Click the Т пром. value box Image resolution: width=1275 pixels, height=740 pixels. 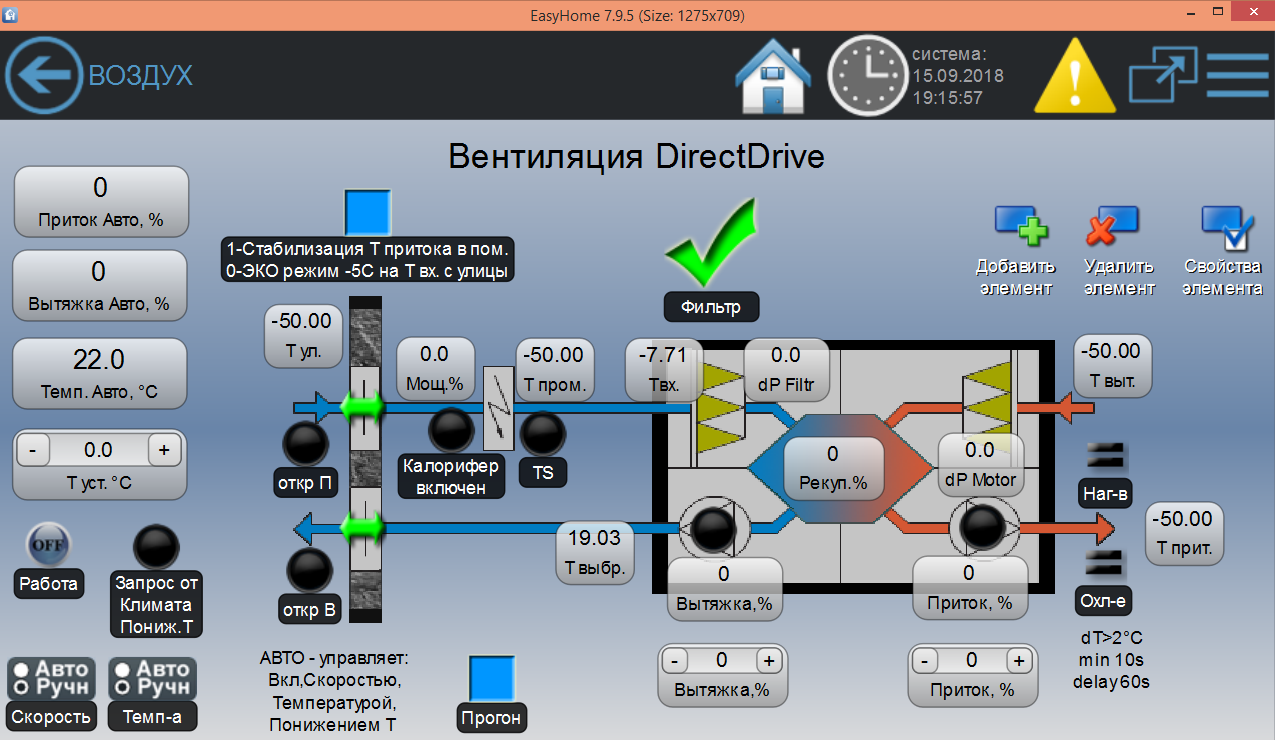(555, 369)
